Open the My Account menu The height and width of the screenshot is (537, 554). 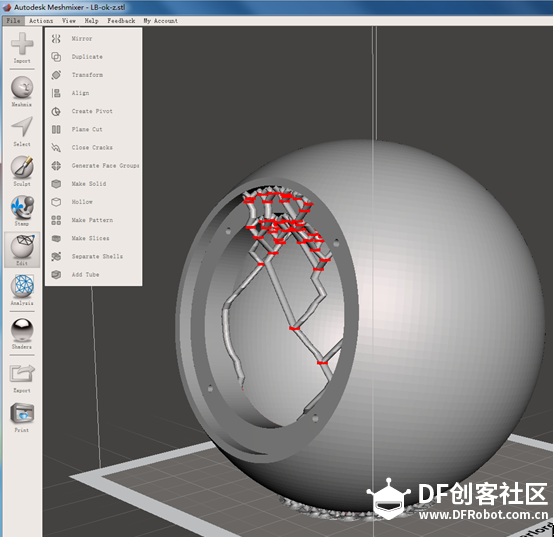(160, 21)
